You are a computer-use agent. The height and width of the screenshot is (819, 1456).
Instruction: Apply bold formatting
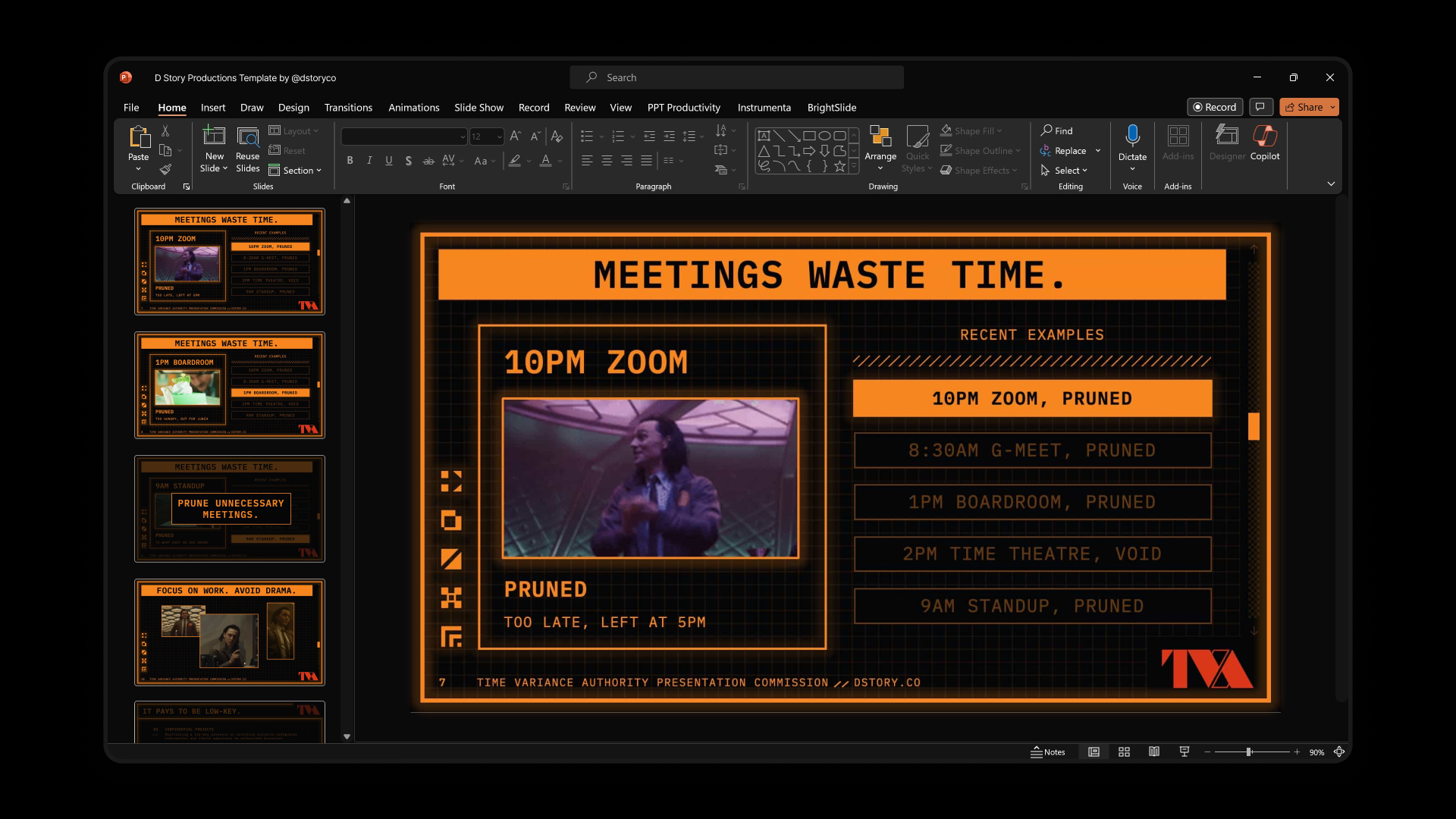point(350,161)
